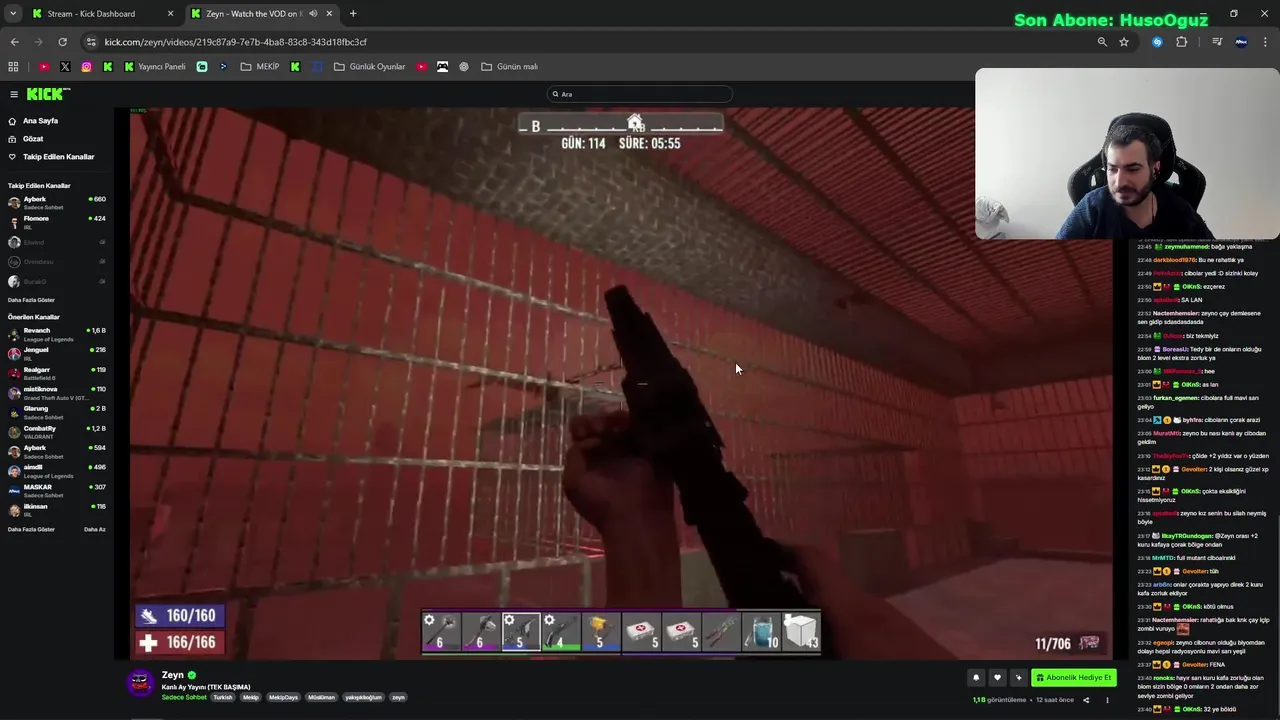Open the site information icon in address bar

point(92,42)
